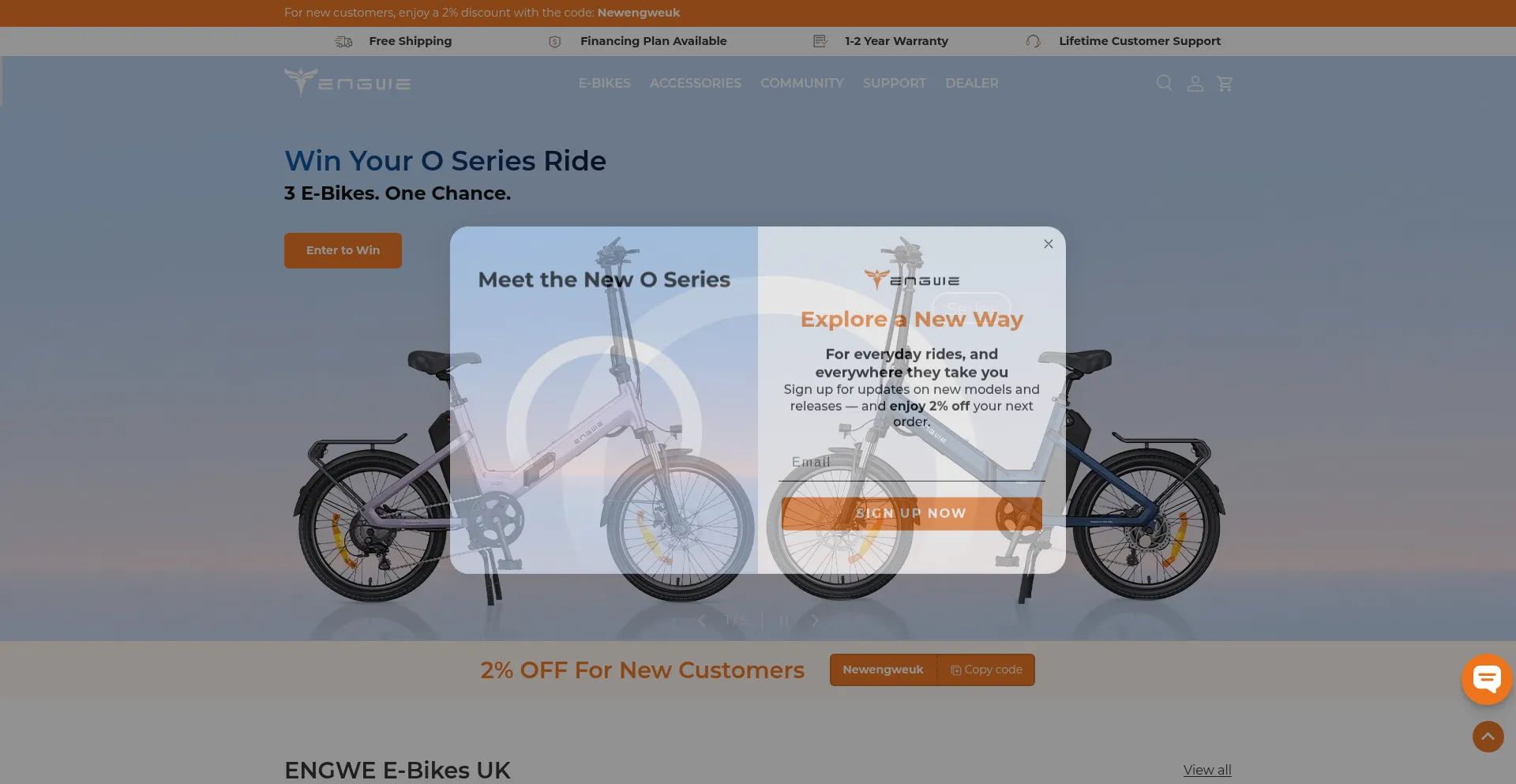
Task: Close the O Series signup popup
Action: 1048,244
